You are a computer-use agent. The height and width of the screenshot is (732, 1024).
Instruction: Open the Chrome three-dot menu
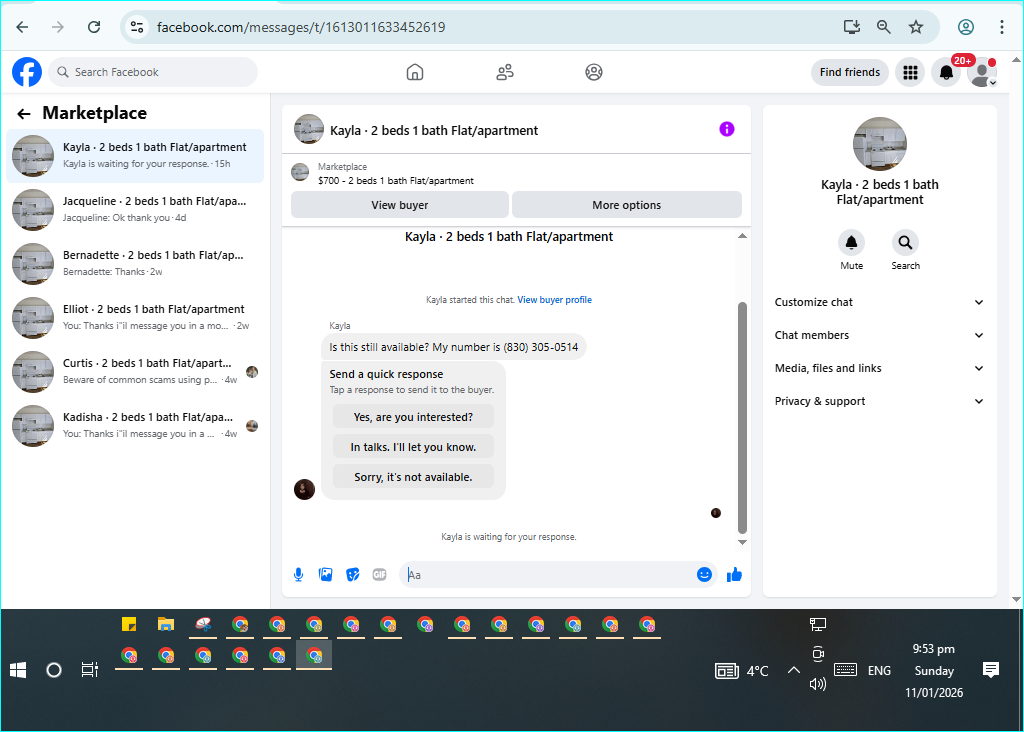click(x=1002, y=27)
